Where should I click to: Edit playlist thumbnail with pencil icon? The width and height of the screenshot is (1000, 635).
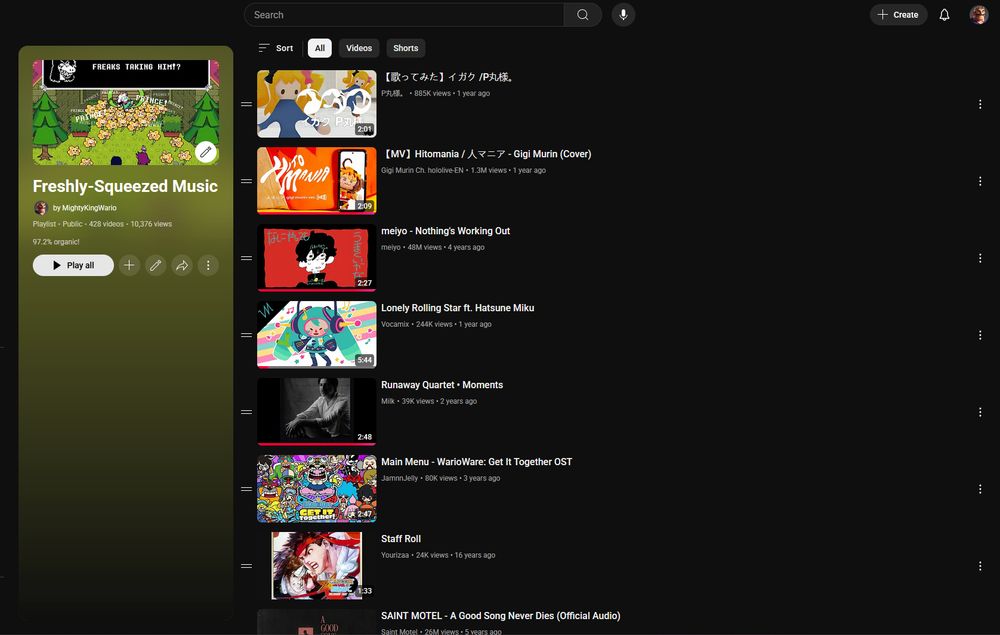tap(205, 152)
